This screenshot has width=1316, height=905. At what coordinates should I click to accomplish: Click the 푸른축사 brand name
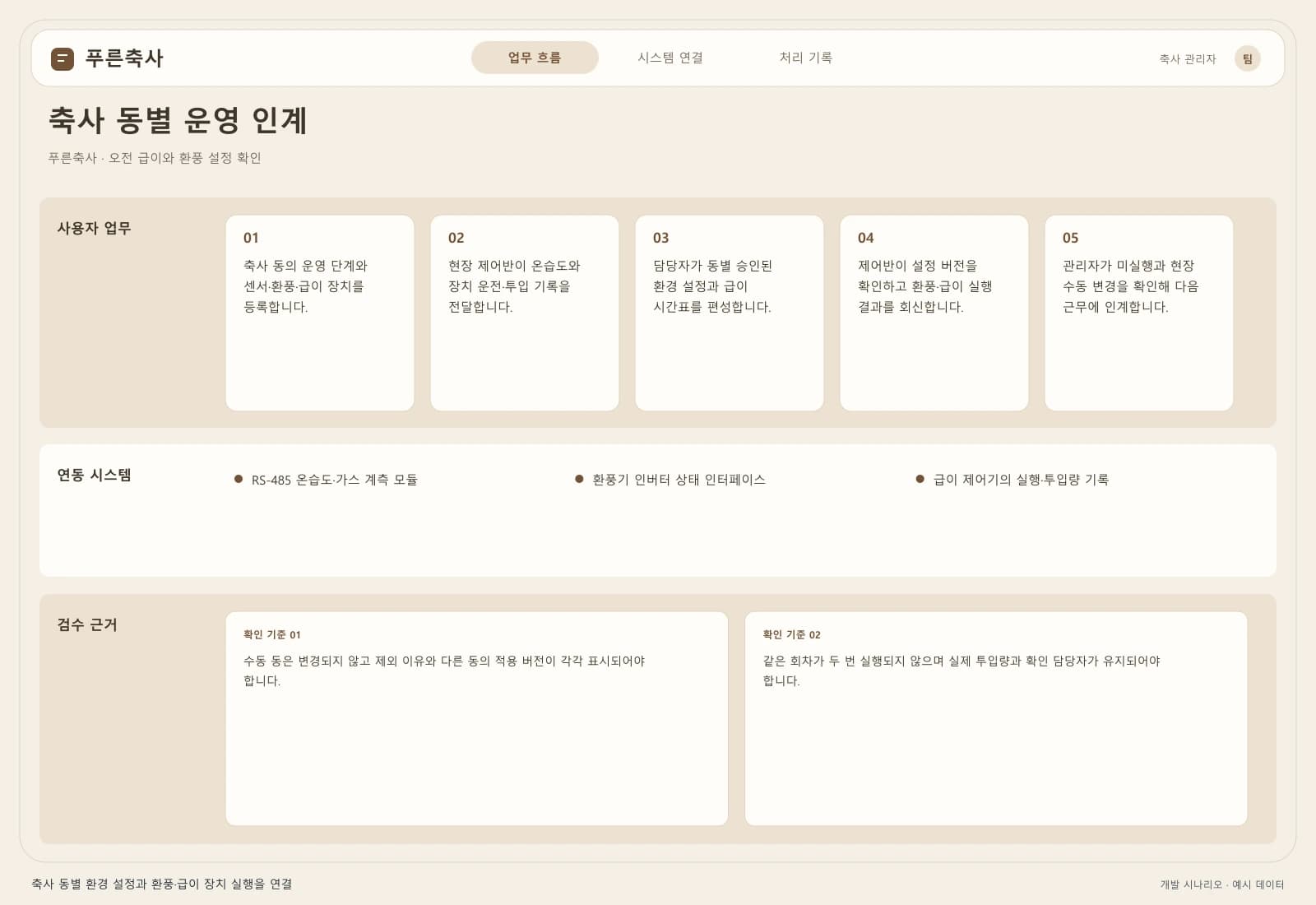124,58
